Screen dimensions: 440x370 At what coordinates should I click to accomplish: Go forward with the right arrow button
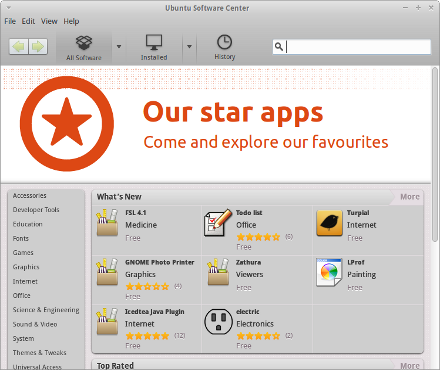coord(38,46)
